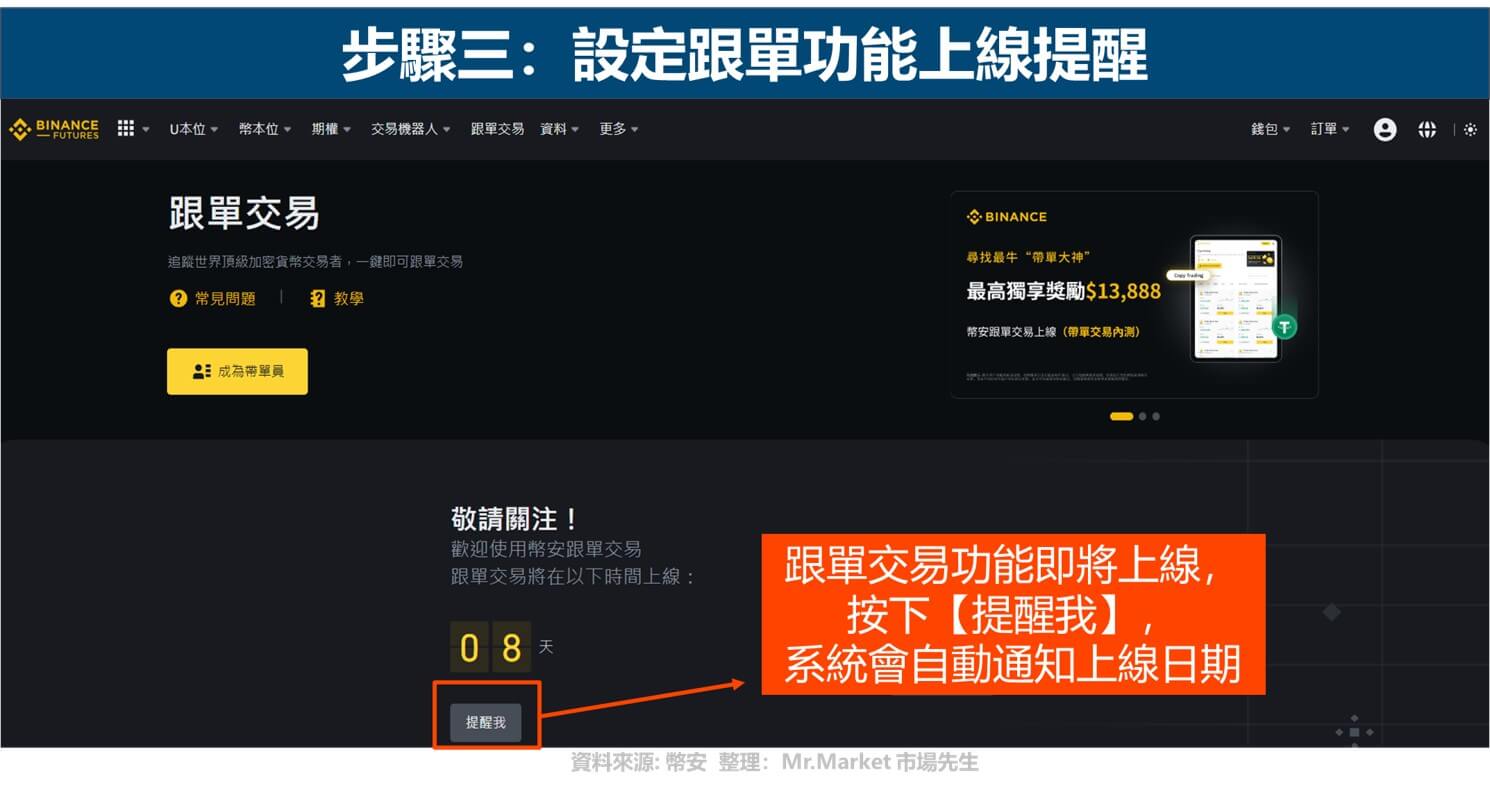The width and height of the screenshot is (1490, 787).
Task: Click the 敬請關注！ heading text
Action: click(515, 519)
